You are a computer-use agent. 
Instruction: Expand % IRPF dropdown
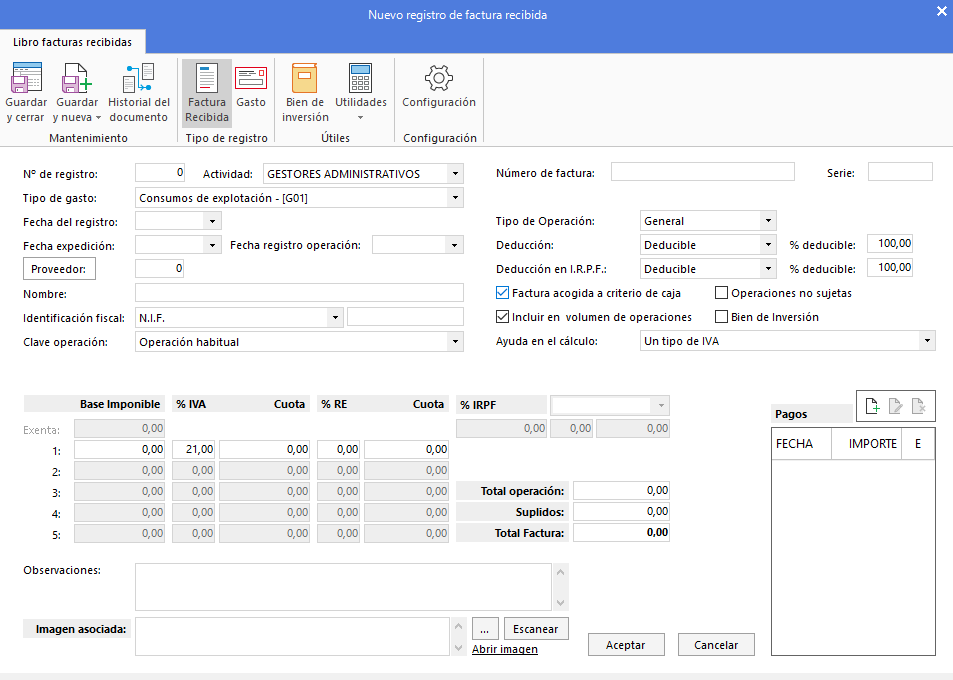661,405
